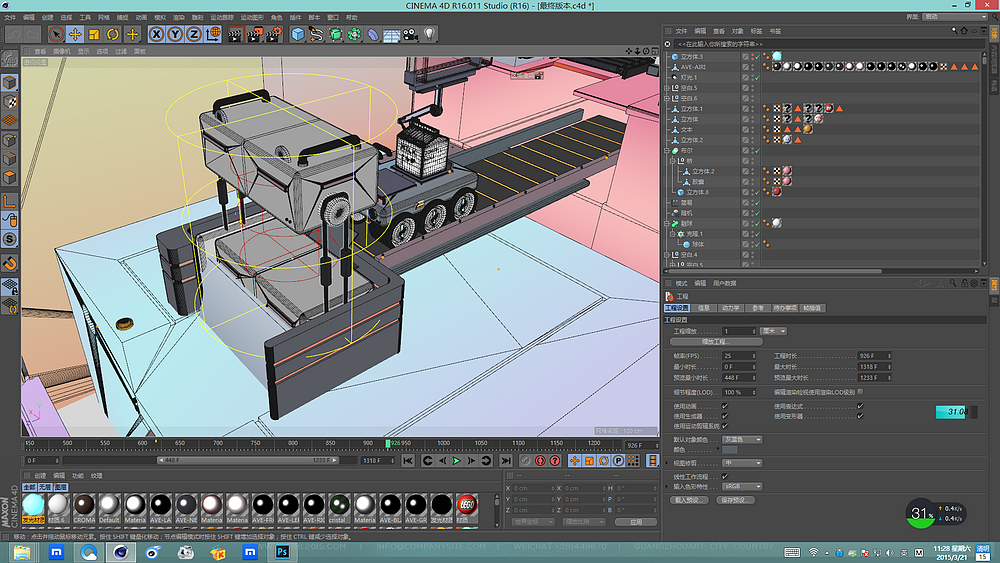The image size is (1000, 563).
Task: Click the 缩放工程 button
Action: click(716, 342)
